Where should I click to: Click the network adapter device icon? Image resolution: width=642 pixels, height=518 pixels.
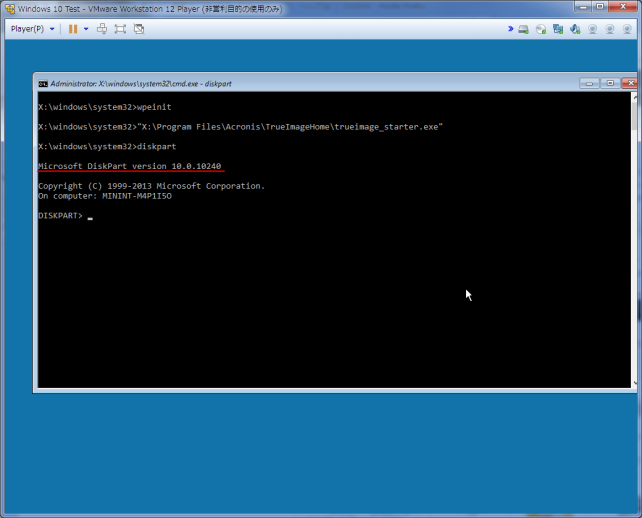click(x=558, y=29)
